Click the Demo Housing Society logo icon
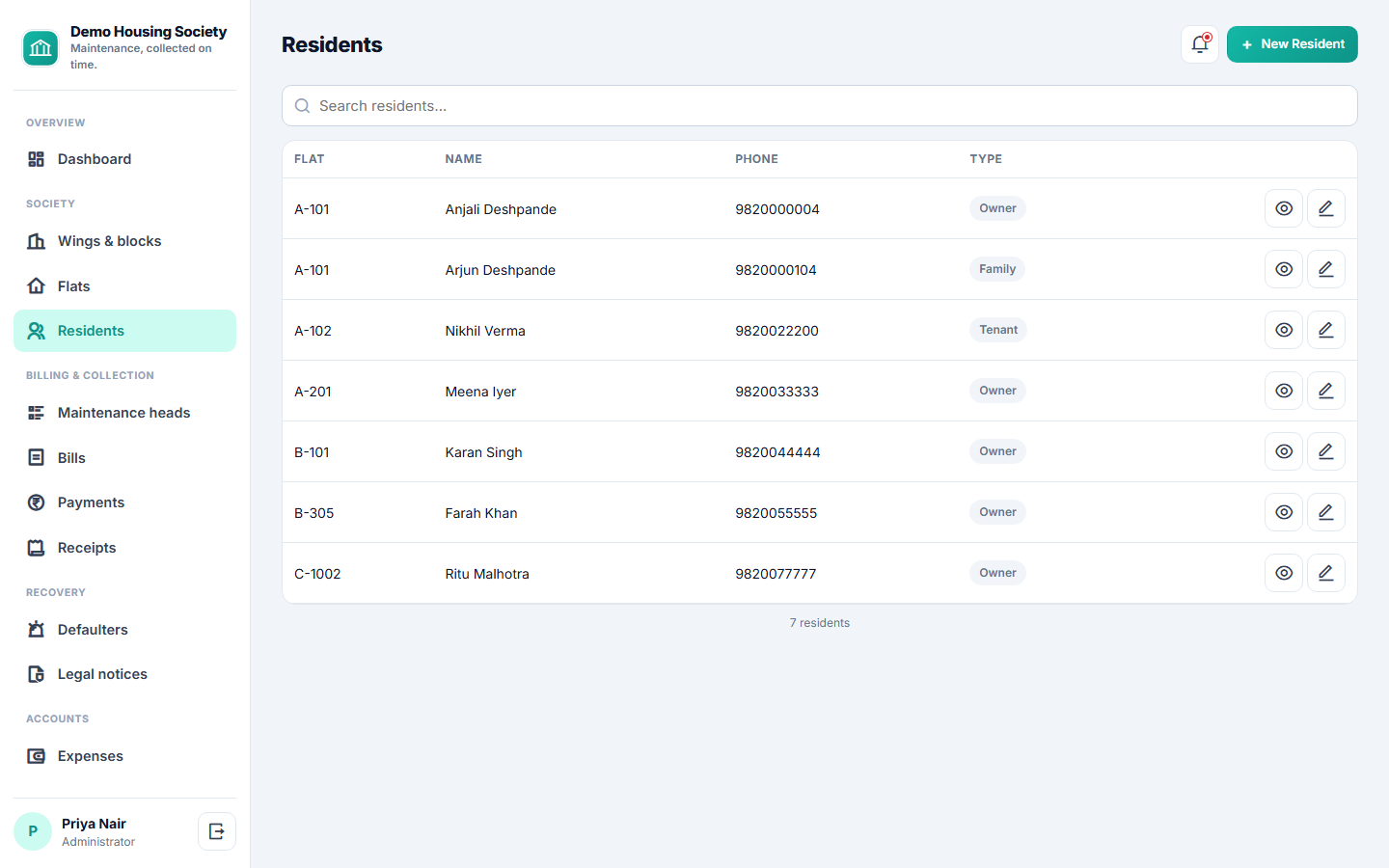The width and height of the screenshot is (1389, 868). click(41, 48)
